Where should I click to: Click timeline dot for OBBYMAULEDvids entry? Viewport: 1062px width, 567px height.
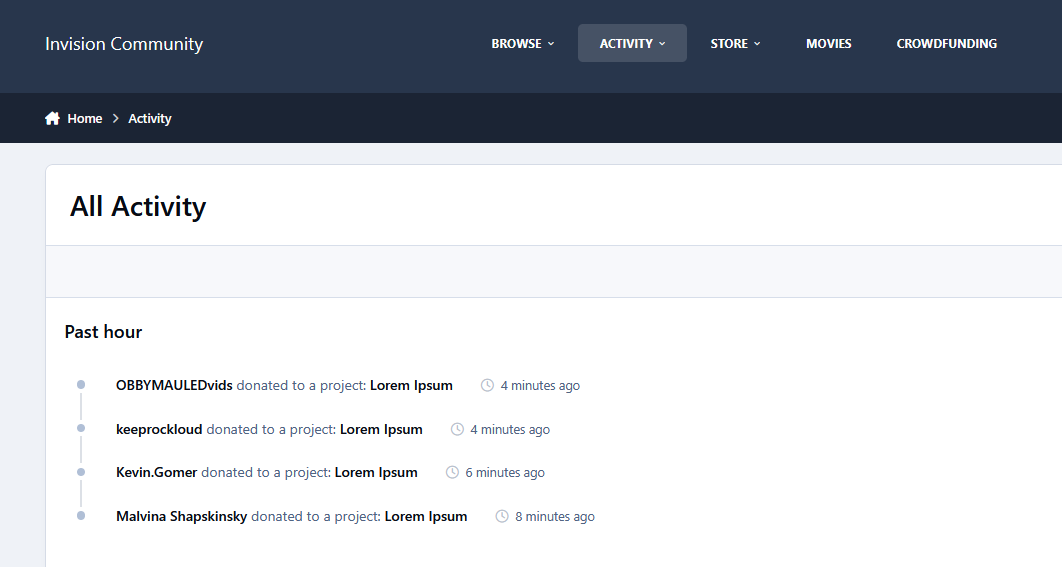click(x=81, y=385)
